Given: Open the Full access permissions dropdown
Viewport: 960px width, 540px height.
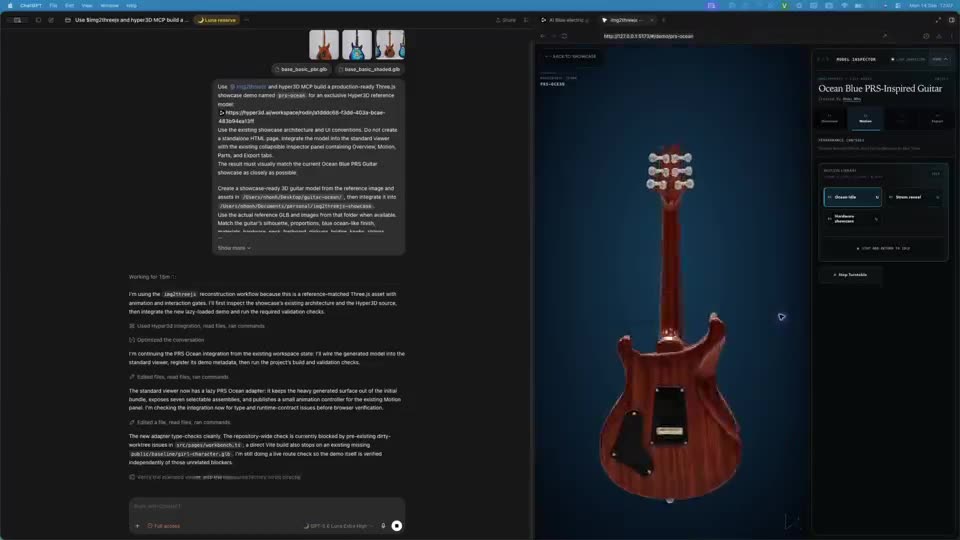Looking at the screenshot, I should pos(164,526).
